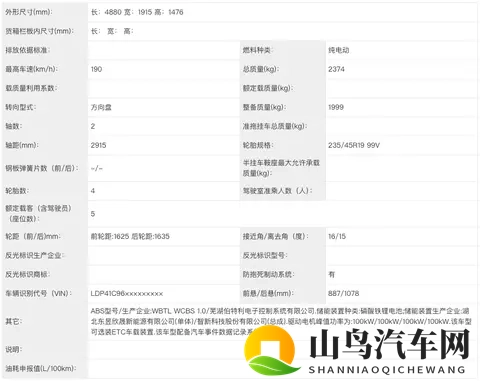Click the fuel type value 纯电动
This screenshot has height=381, width=480.
[338, 50]
